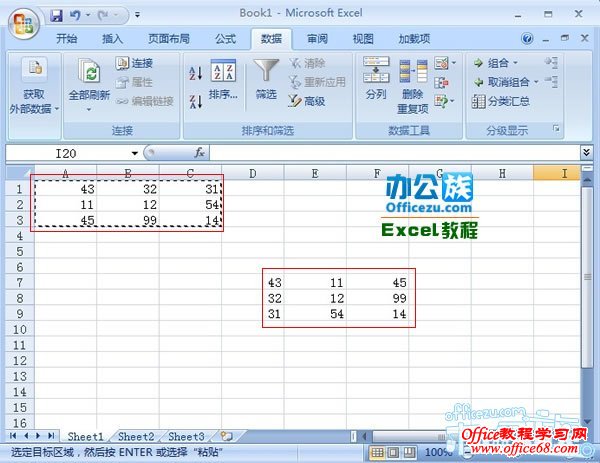The height and width of the screenshot is (463, 600).
Task: Jump to first sheet navigation arrow
Action: pyautogui.click(x=13, y=436)
